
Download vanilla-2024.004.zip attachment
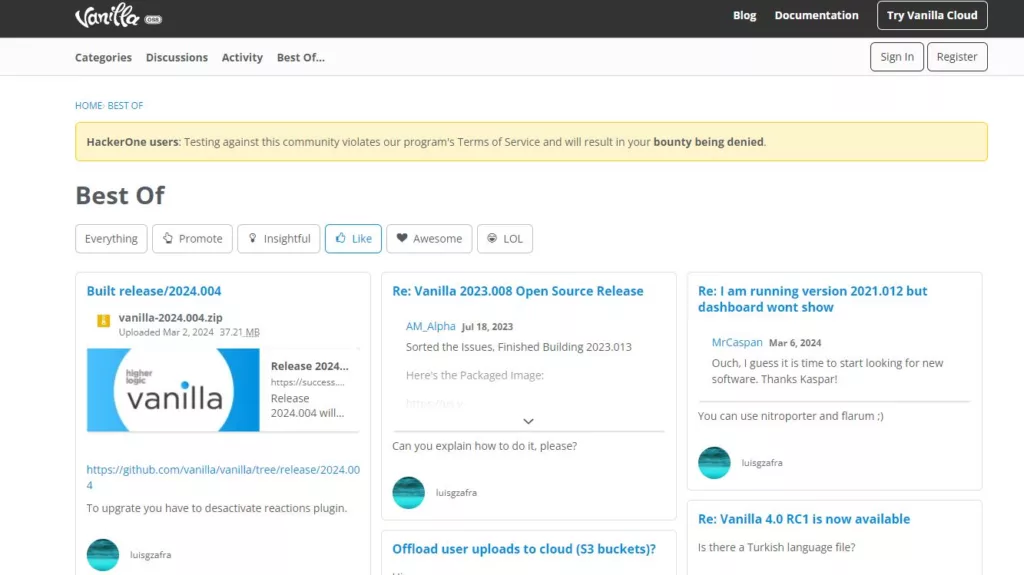coord(170,318)
